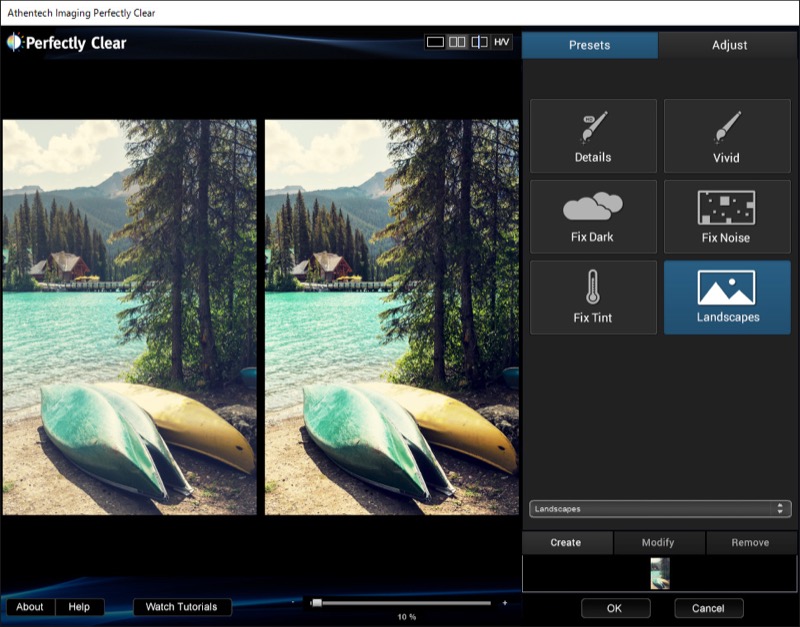Click the zoom in plus icon
Viewport: 800px width, 627px height.
[505, 603]
